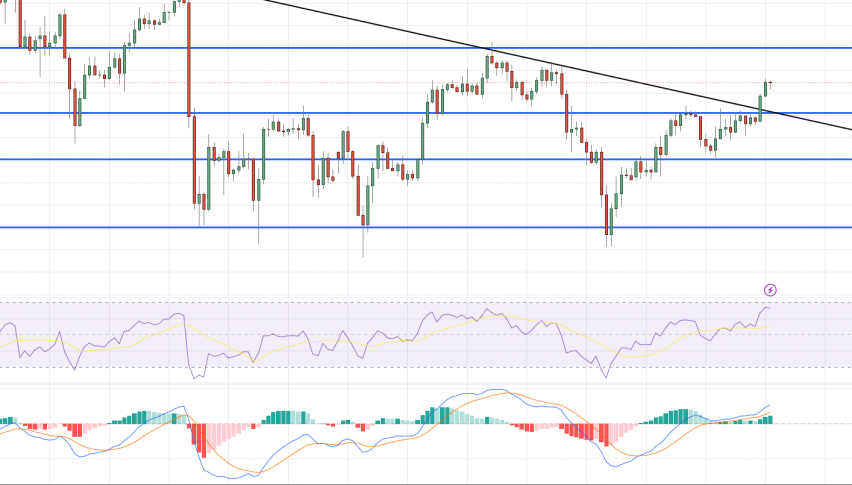This screenshot has height=485, width=852.
Task: Select the second blue horizontal line from top
Action: coord(426,113)
